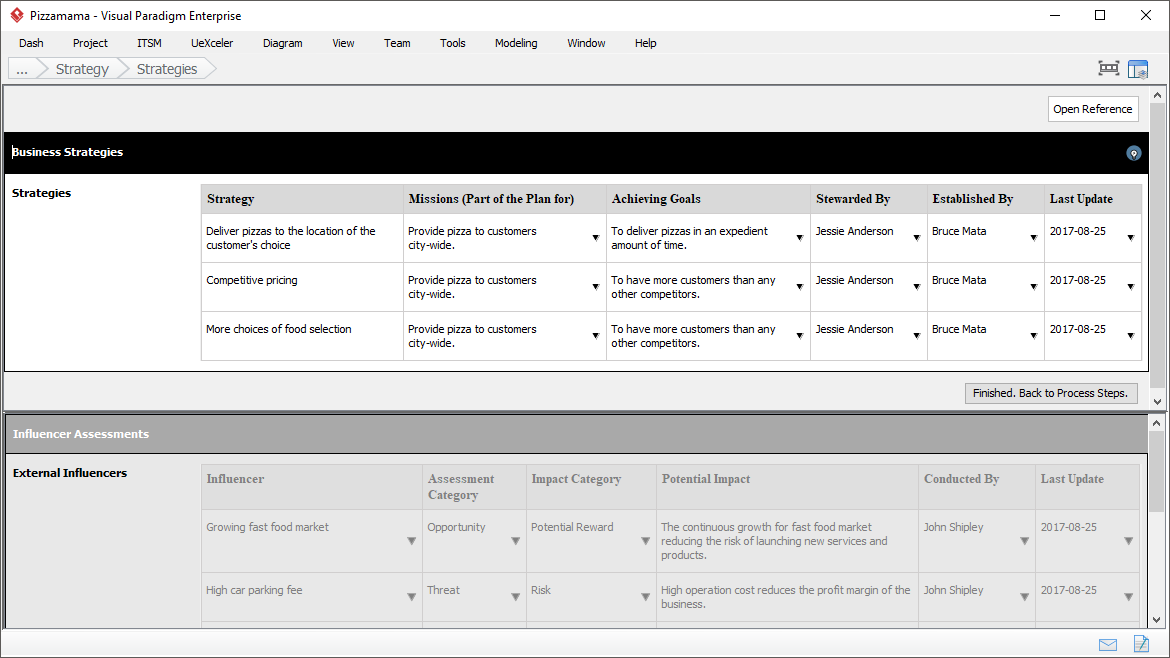The image size is (1170, 658).
Task: Open Established By dropdown for Competitive pricing row
Action: point(1033,287)
